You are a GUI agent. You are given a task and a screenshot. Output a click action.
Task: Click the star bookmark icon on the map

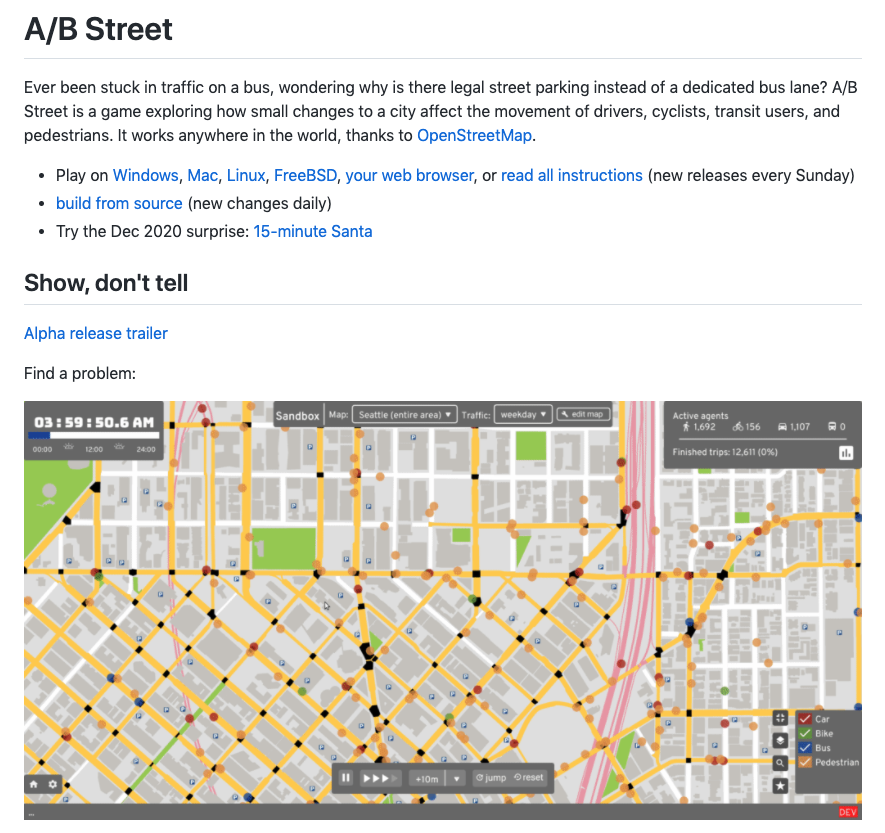coord(780,786)
